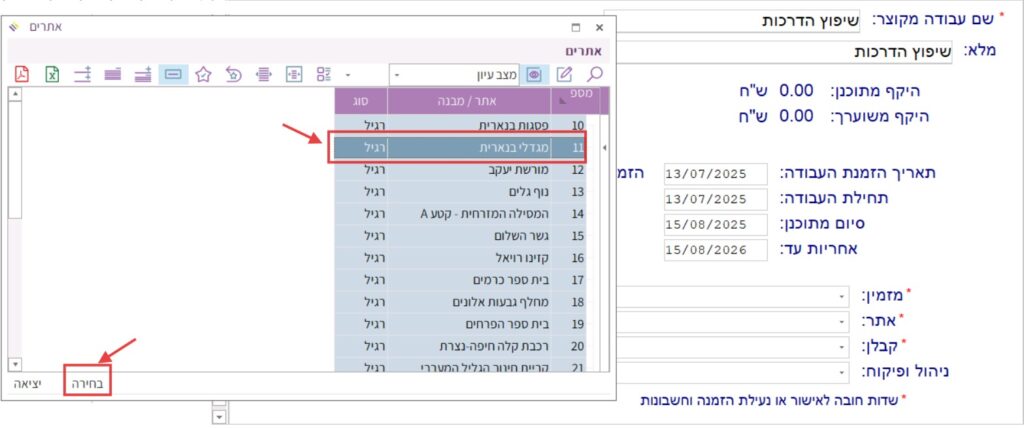Export the list to Excel
Viewport: 1024px width, 428px height.
coord(52,74)
